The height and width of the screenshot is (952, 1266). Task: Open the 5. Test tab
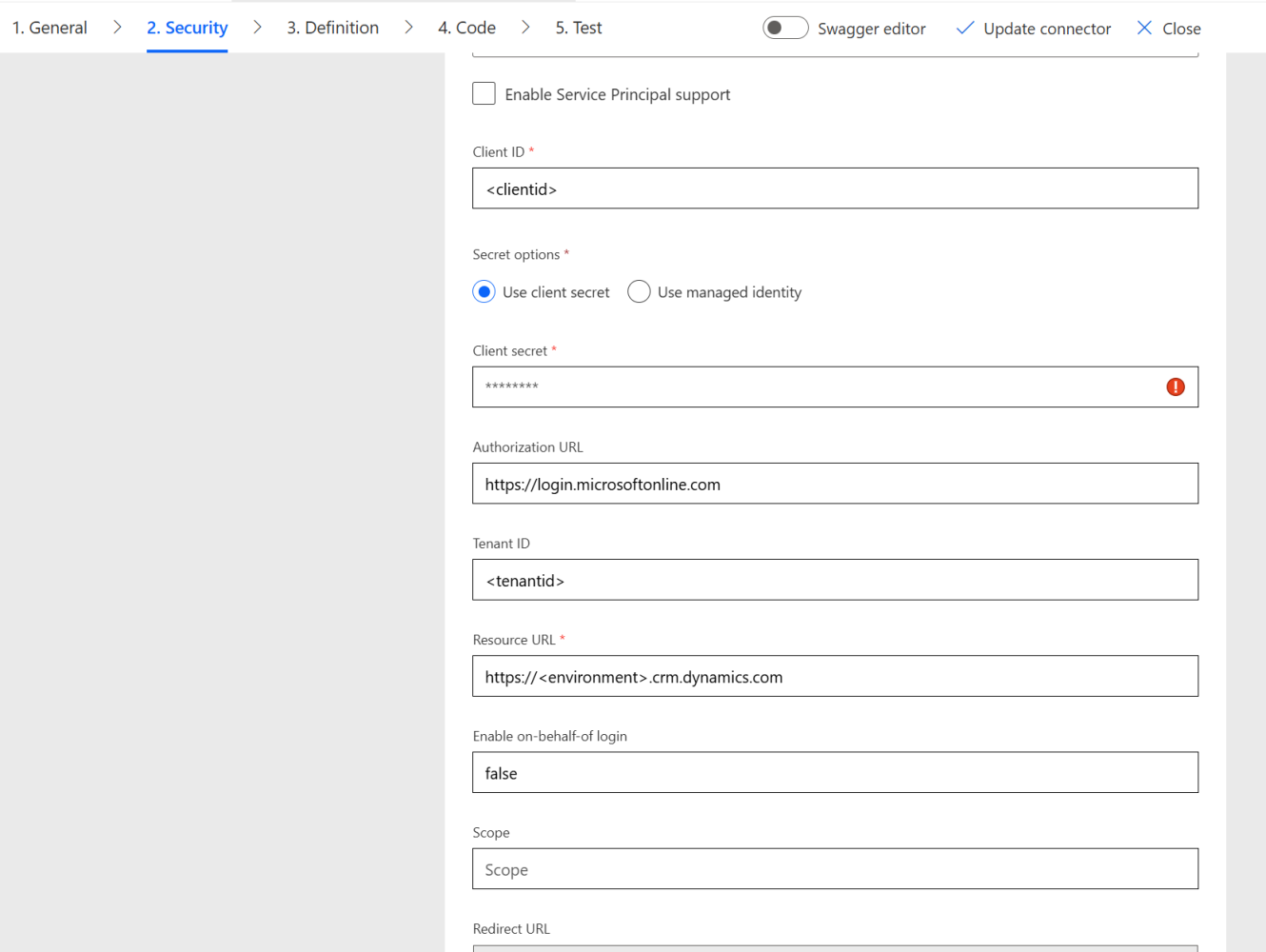(x=578, y=28)
